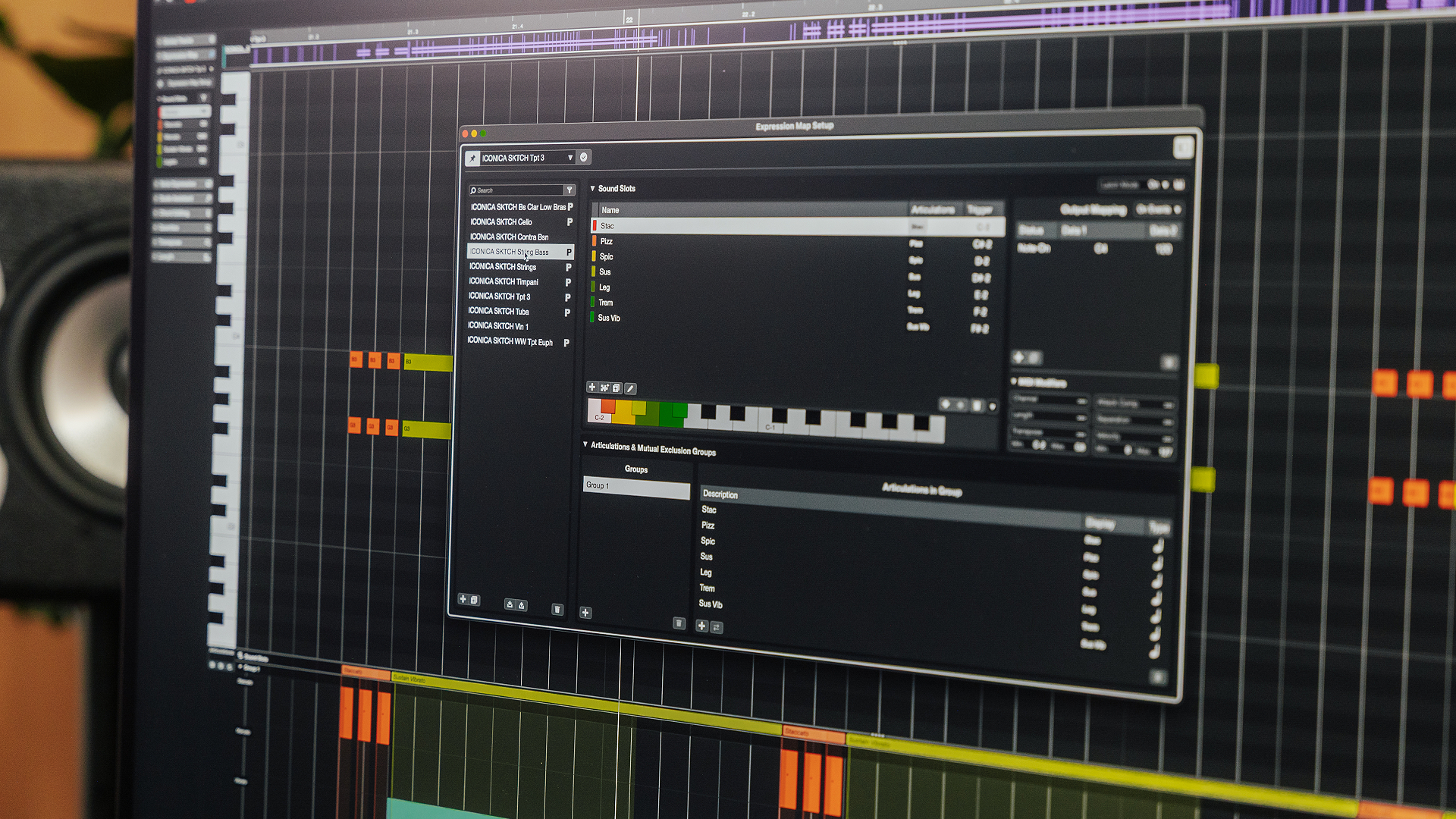Click the plus icon to add a sound slot
The height and width of the screenshot is (819, 1456).
pos(592,388)
